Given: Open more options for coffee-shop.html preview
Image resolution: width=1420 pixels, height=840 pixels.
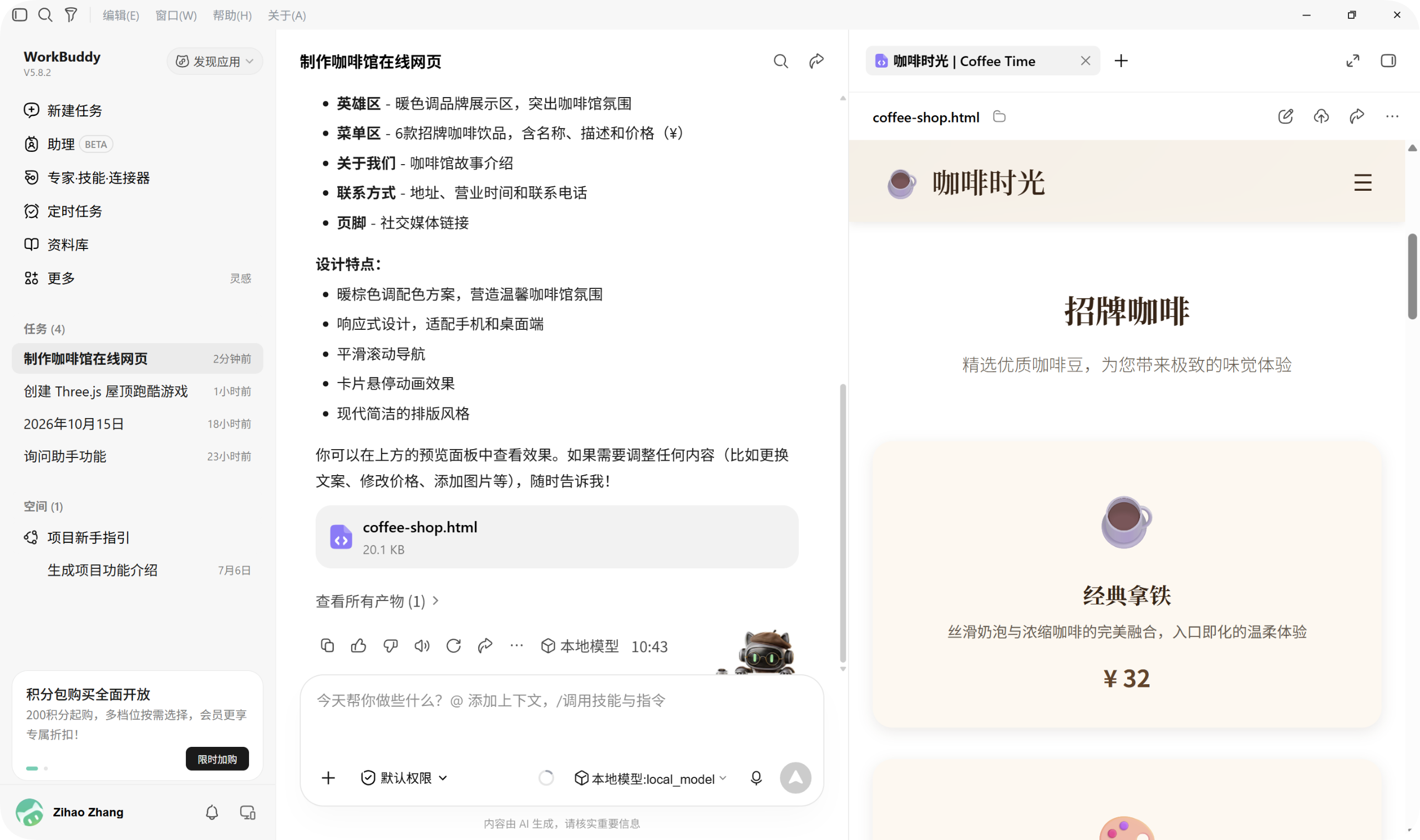Looking at the screenshot, I should tap(1392, 116).
